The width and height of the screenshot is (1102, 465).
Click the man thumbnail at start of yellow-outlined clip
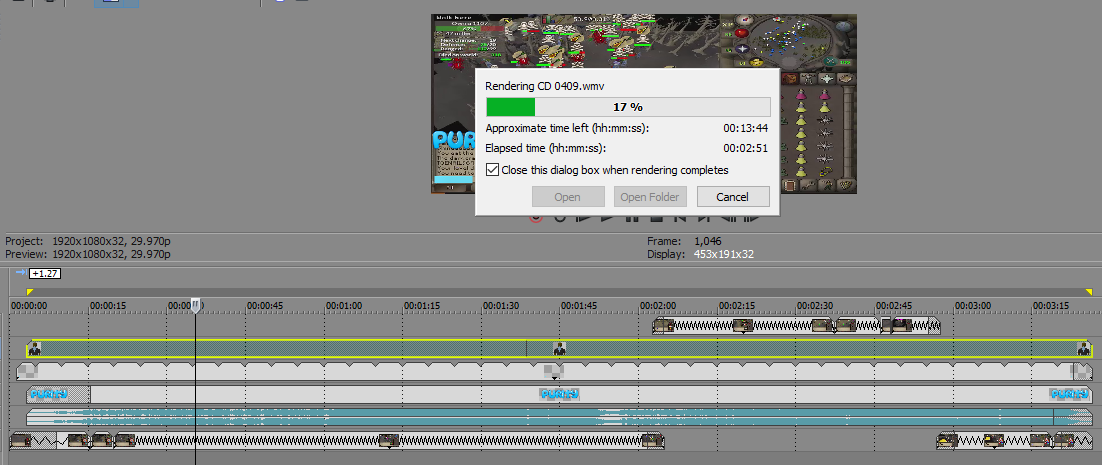(34, 348)
